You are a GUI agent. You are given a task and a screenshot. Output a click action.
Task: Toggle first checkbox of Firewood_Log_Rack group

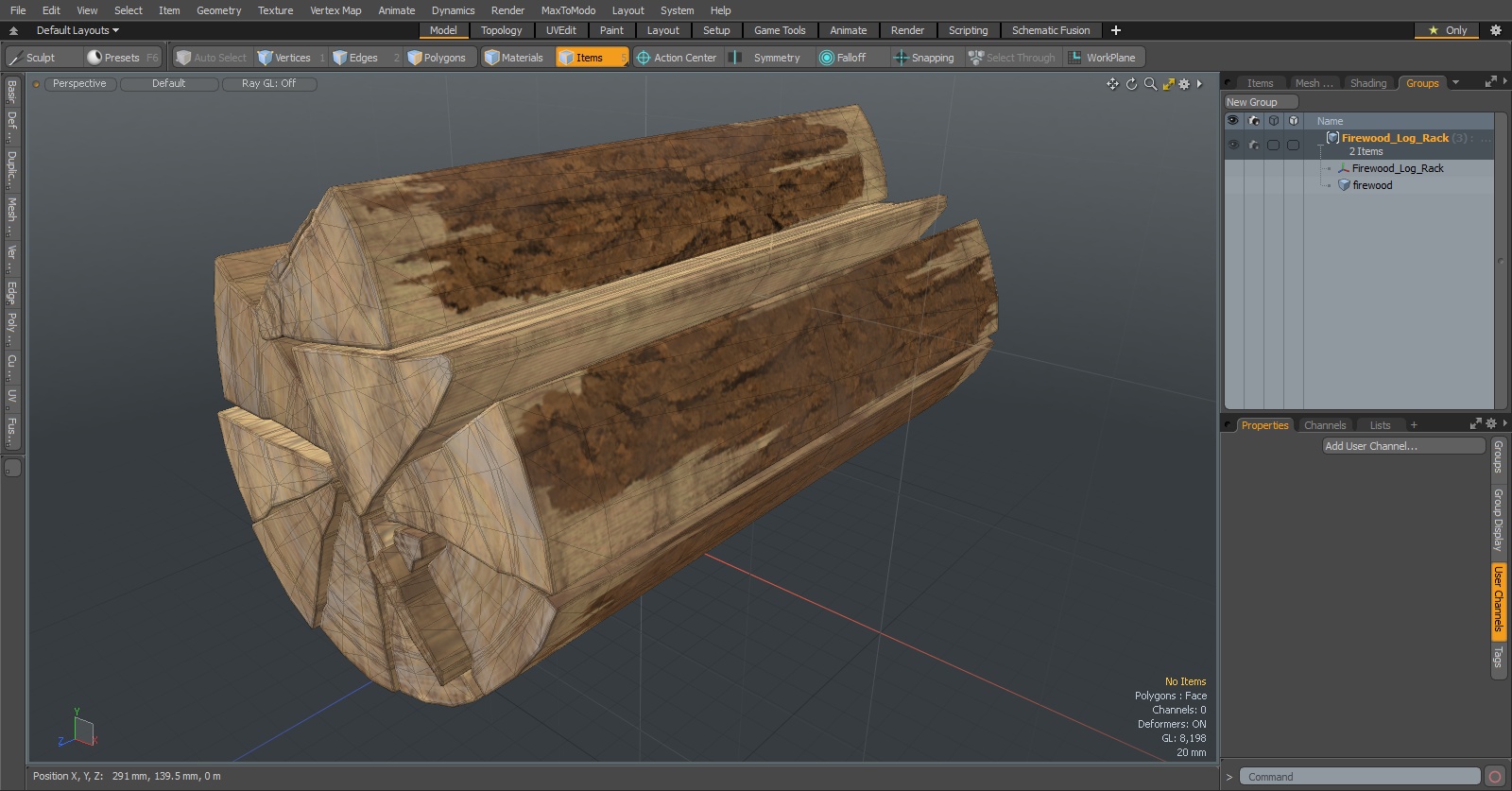click(1274, 145)
